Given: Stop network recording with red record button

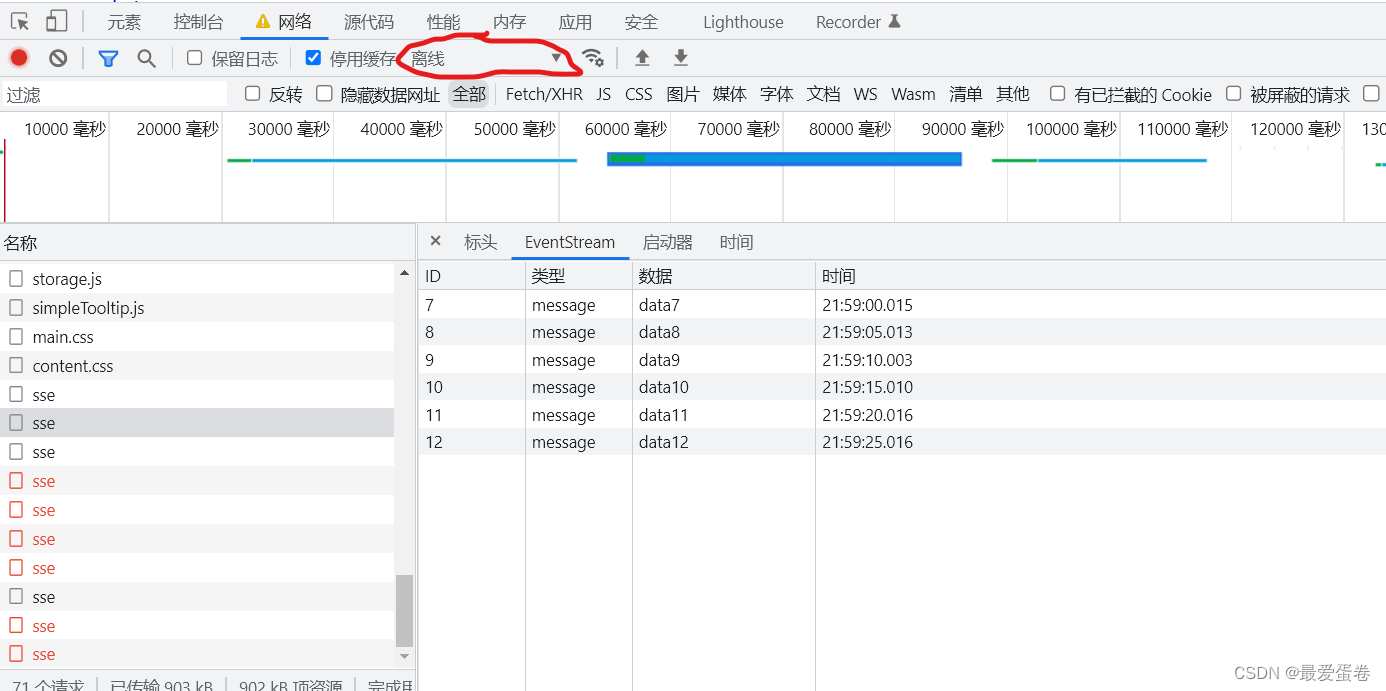Looking at the screenshot, I should pos(18,57).
